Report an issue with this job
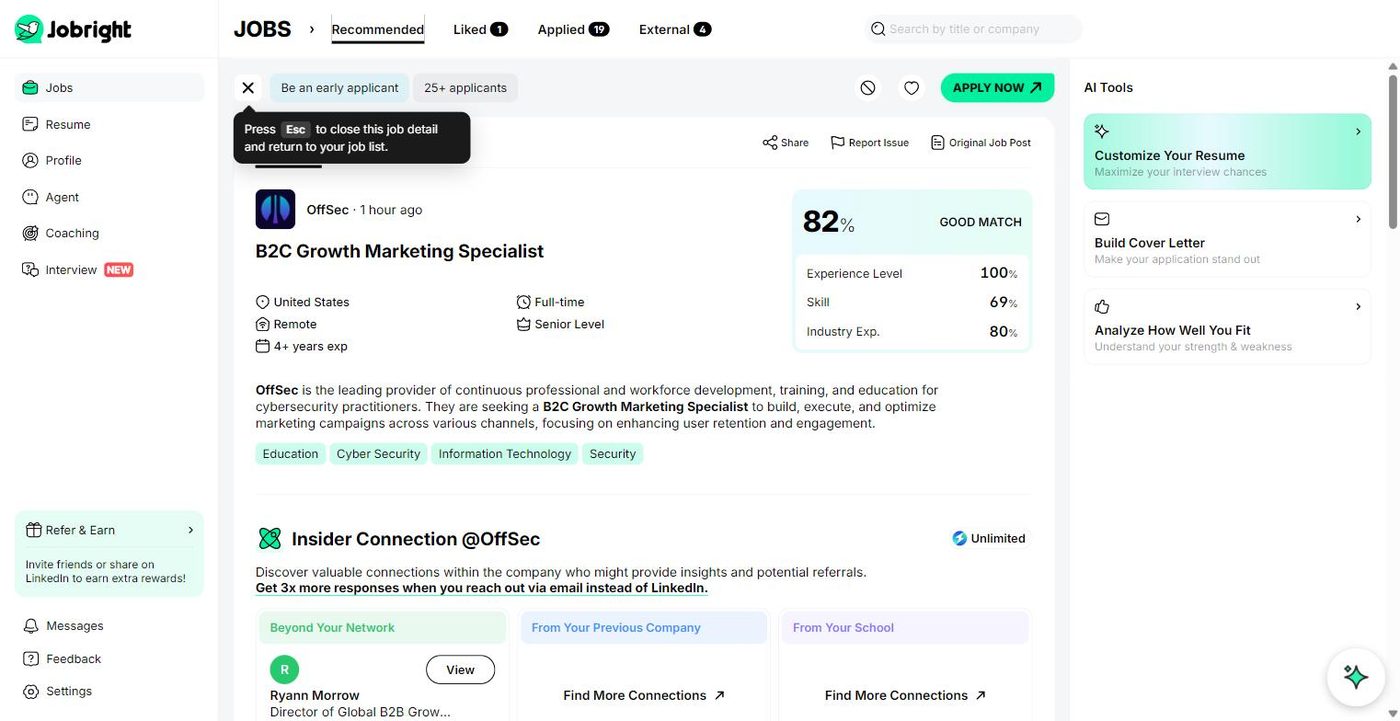This screenshot has height=721, width=1400. coord(870,143)
